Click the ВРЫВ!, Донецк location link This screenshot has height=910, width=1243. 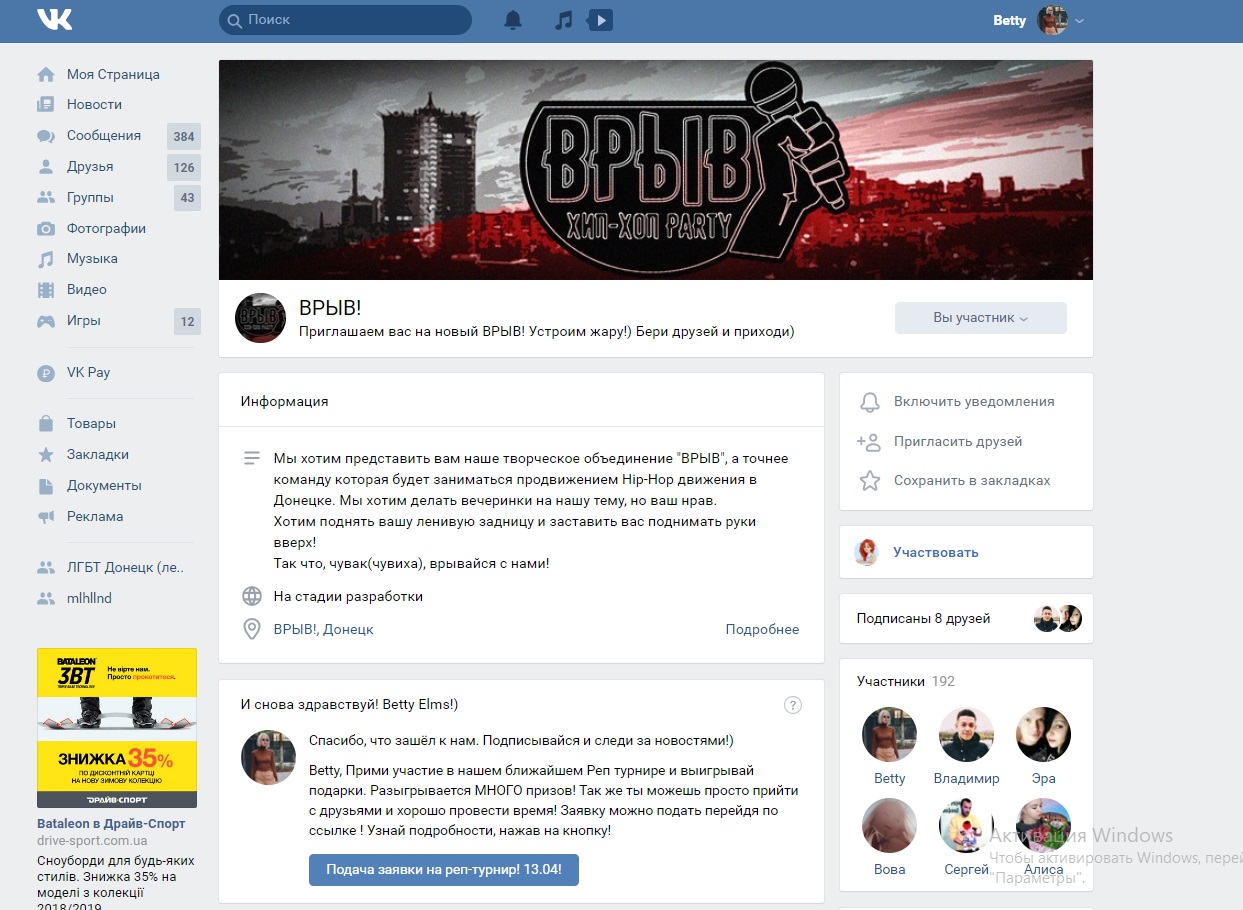point(324,630)
